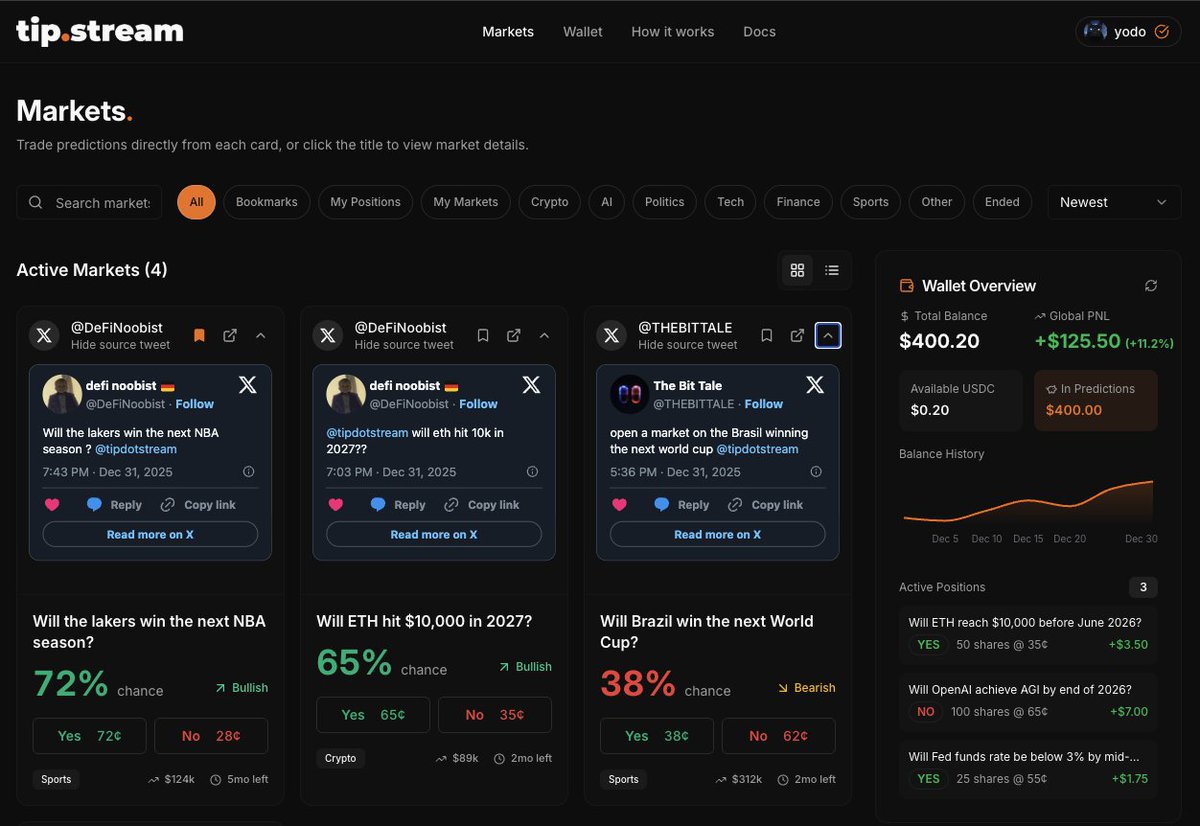Click the wallet icon beside Wallet Overview

(907, 286)
